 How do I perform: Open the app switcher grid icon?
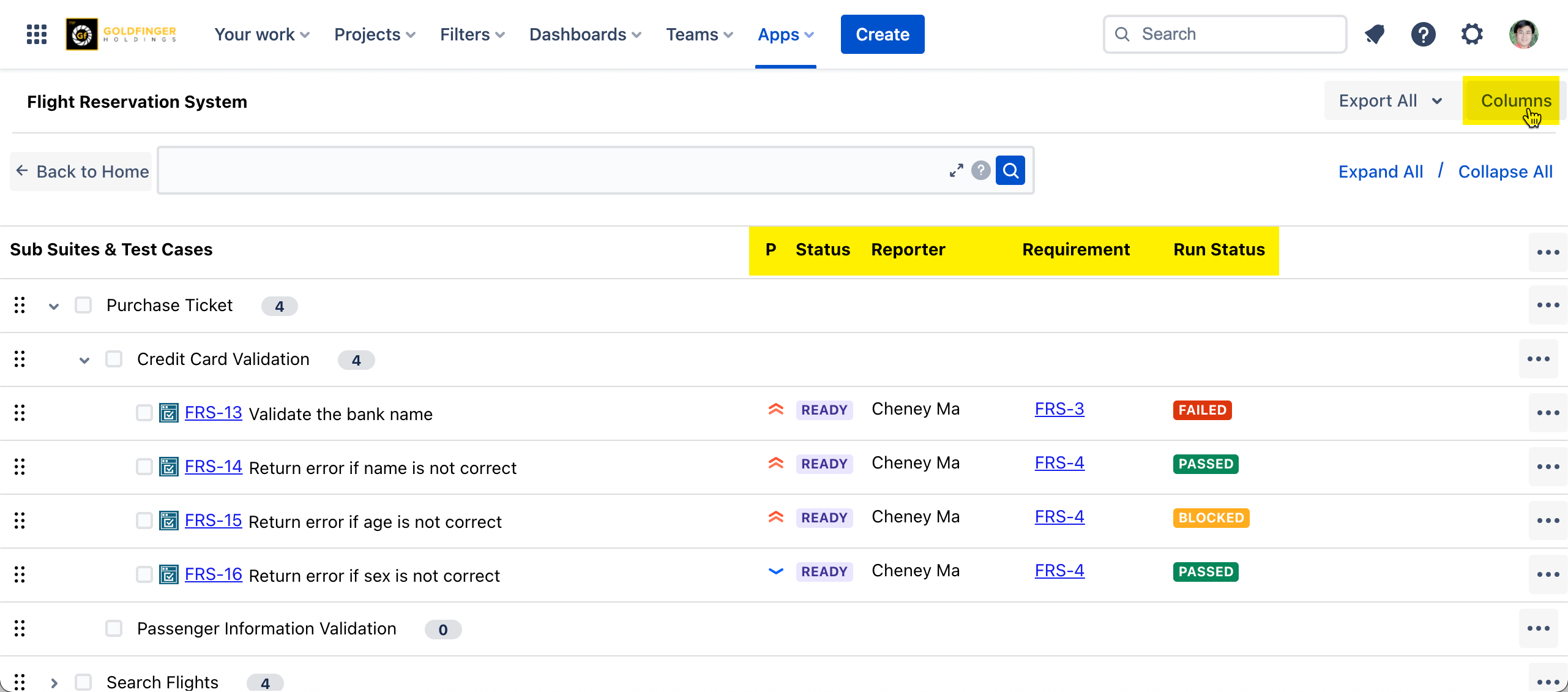click(37, 34)
